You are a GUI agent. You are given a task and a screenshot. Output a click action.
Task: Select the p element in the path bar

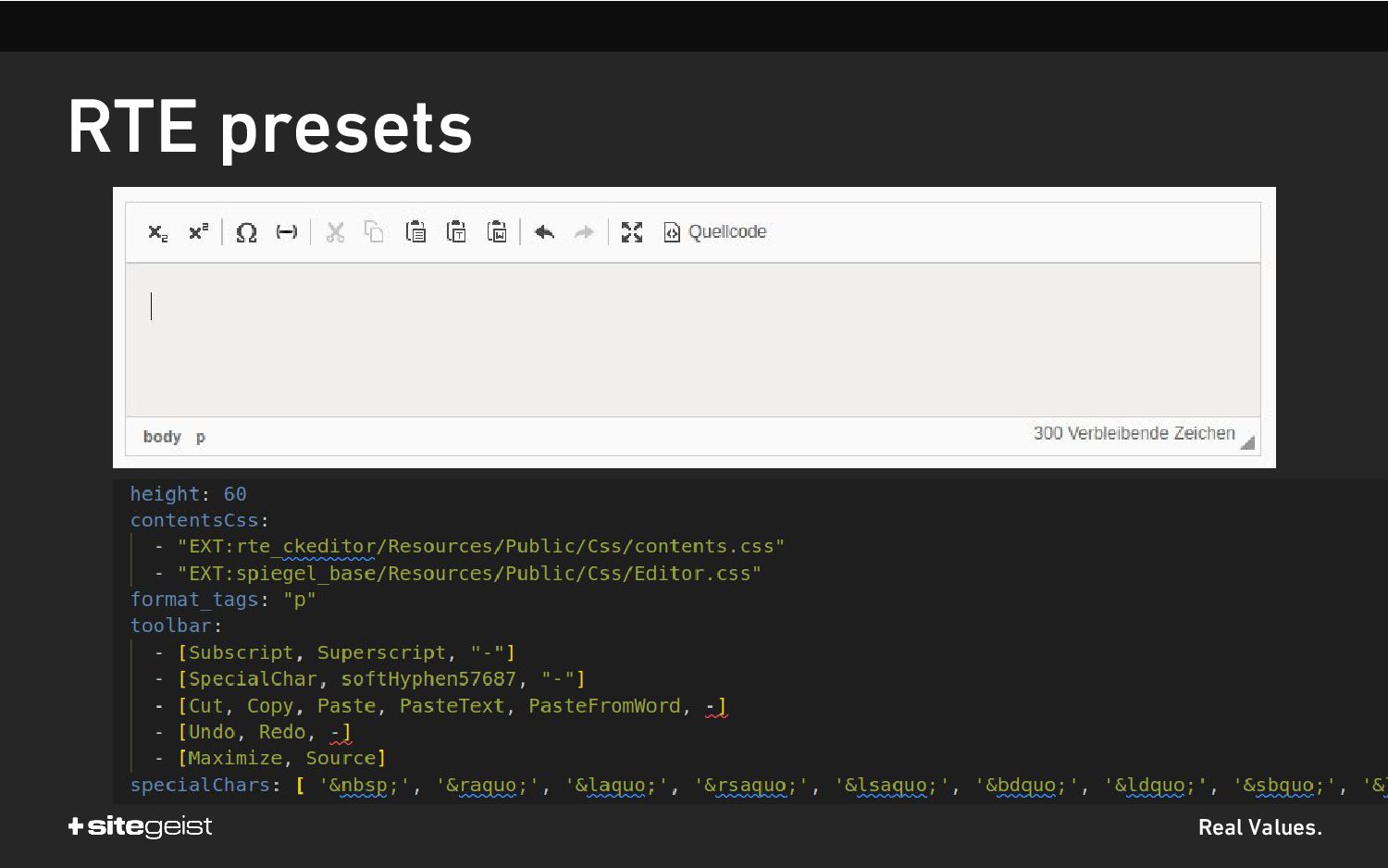[x=201, y=437]
